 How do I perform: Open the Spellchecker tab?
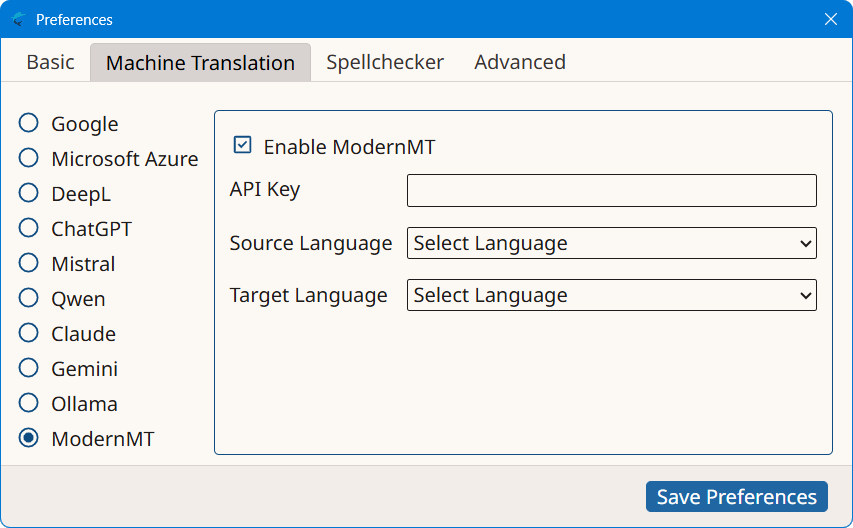(385, 62)
